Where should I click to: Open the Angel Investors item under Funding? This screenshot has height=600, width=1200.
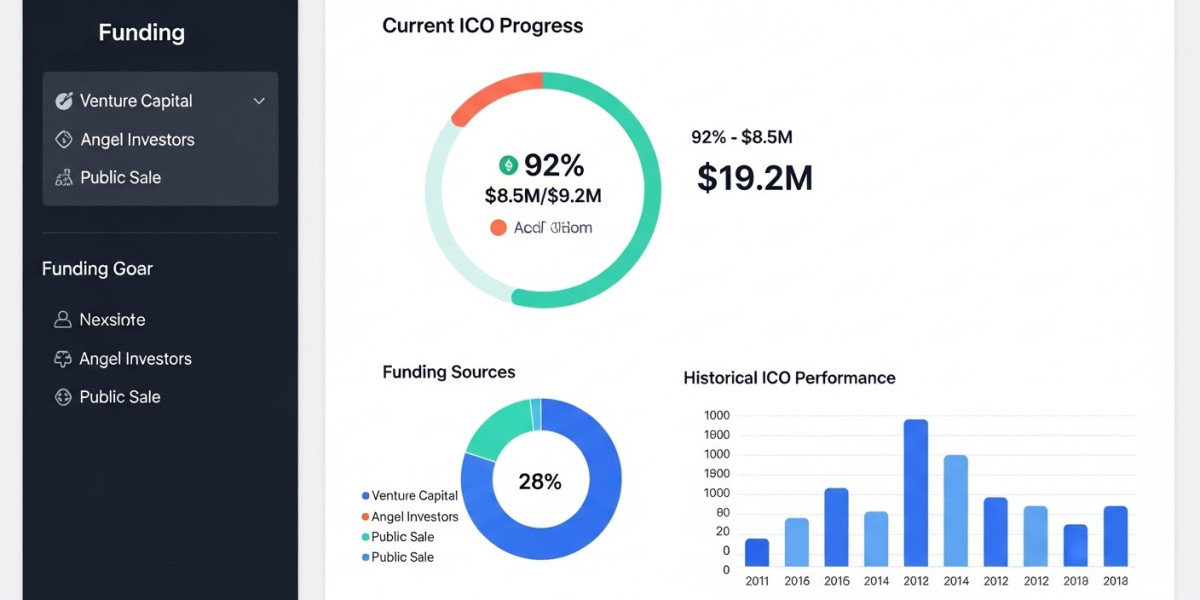137,140
